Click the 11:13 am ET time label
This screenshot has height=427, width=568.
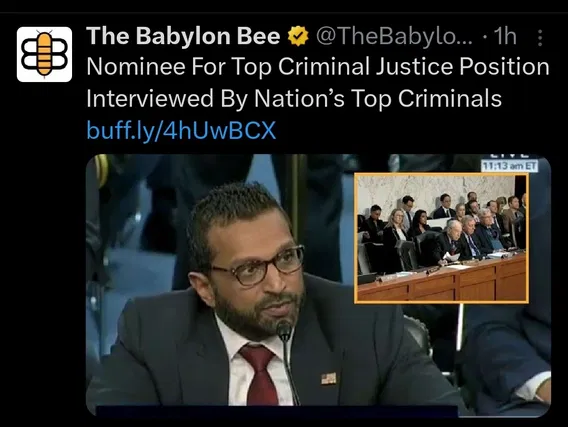(509, 166)
